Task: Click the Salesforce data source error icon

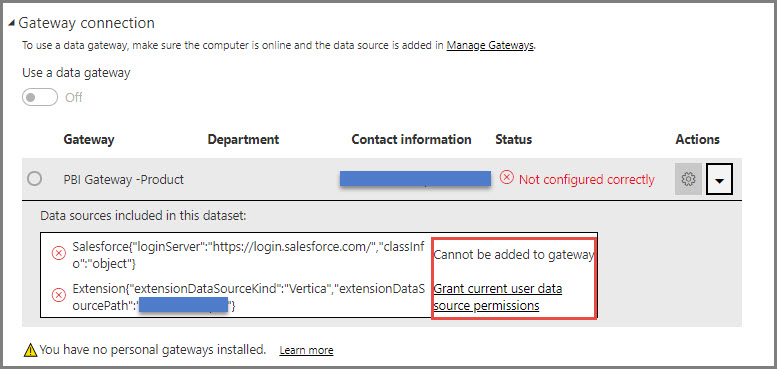Action: click(58, 254)
